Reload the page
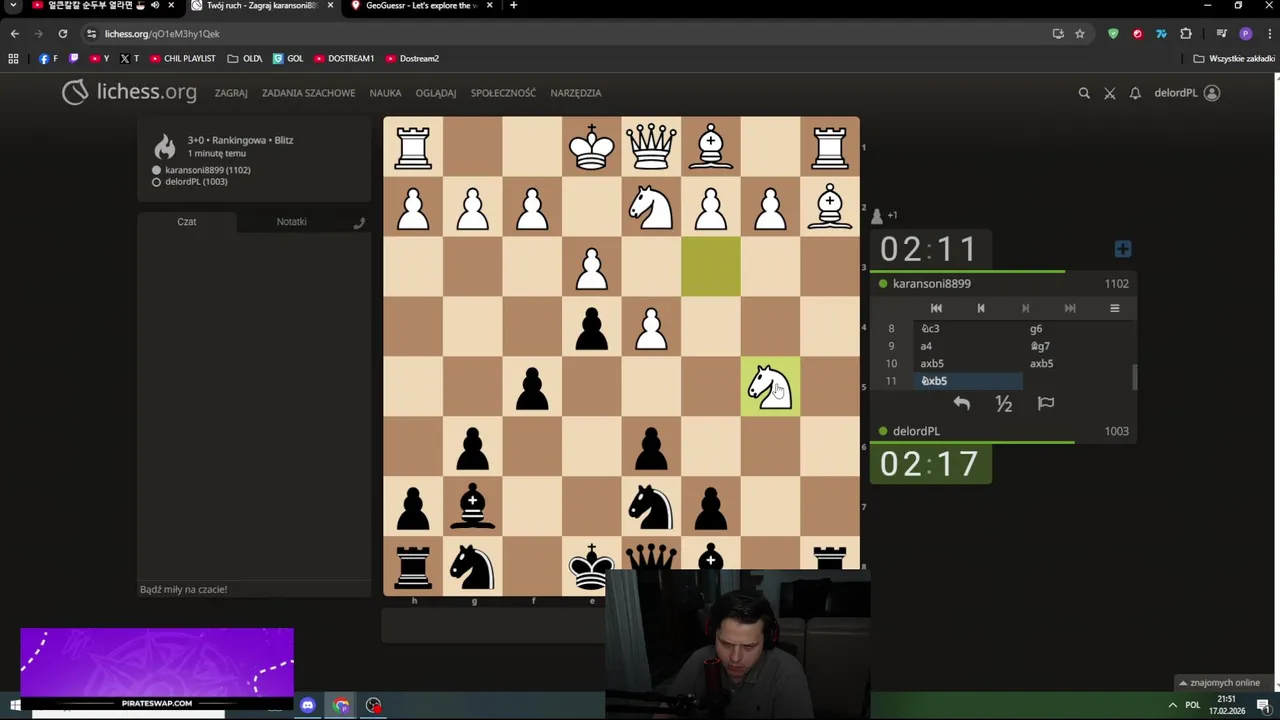 coord(62,34)
